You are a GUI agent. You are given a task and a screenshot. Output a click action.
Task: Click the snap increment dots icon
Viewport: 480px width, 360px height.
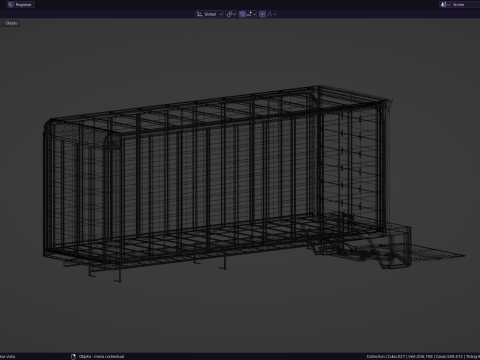point(249,14)
